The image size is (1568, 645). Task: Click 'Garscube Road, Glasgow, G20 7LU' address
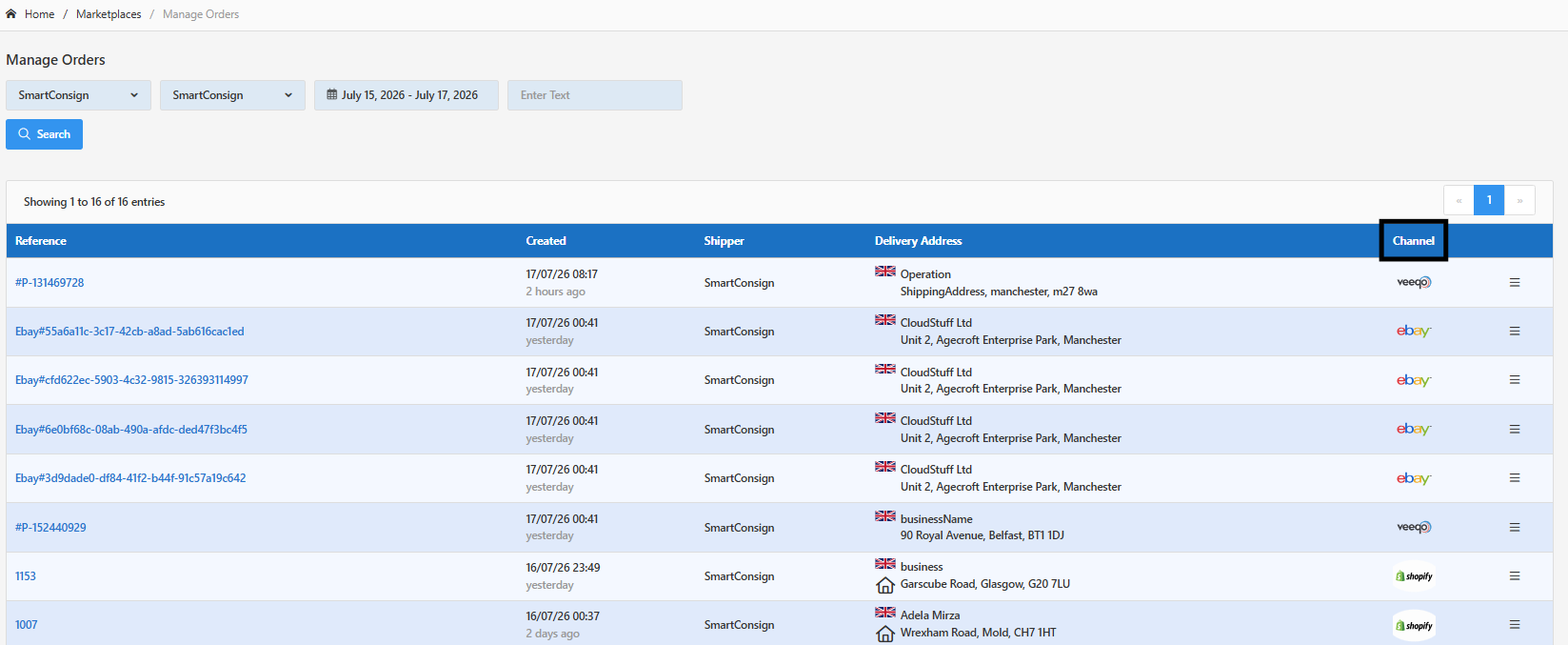click(985, 584)
